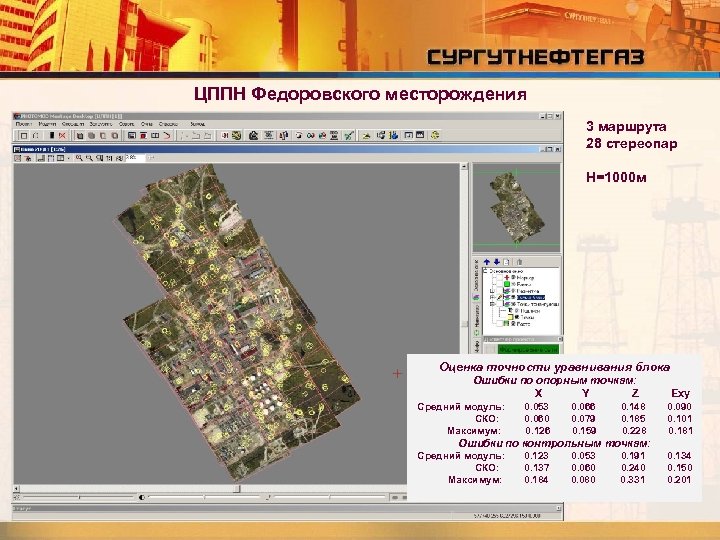
Task: Click the red curved line tool icon
Action: coord(167,135)
